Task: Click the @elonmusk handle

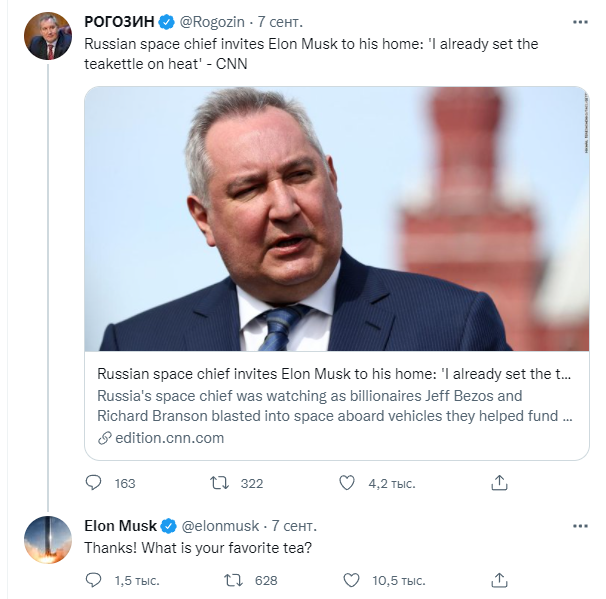Action: pyautogui.click(x=219, y=525)
